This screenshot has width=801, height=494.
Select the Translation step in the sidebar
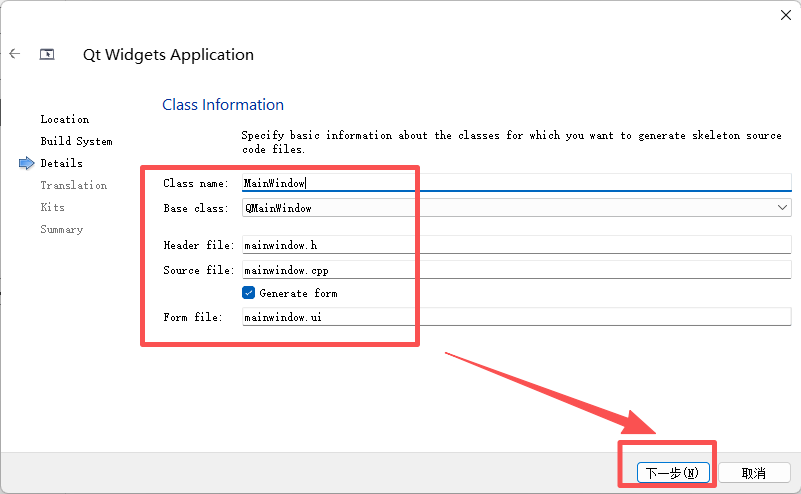[x=74, y=185]
